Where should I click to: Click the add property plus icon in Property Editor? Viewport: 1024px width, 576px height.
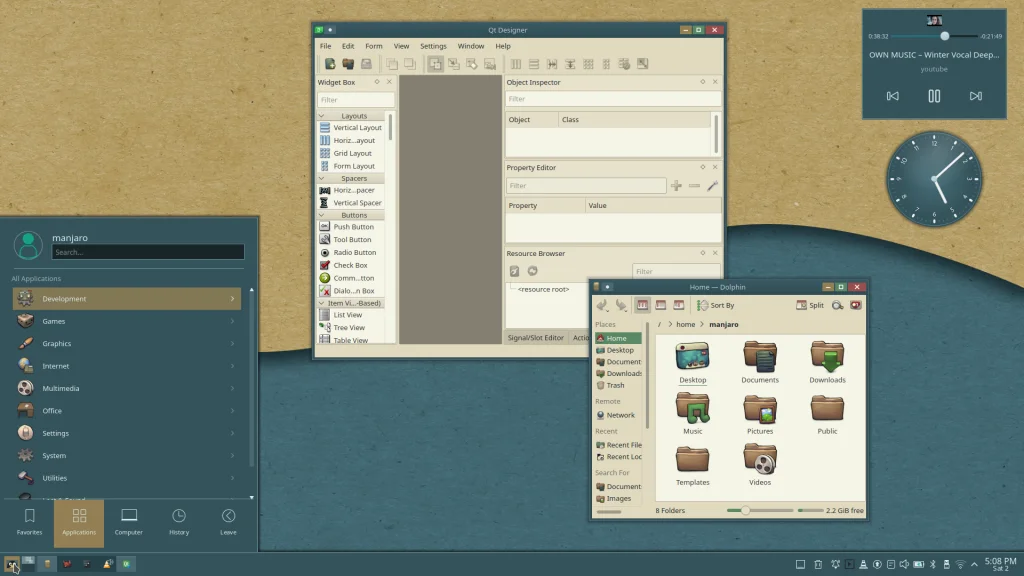point(676,186)
